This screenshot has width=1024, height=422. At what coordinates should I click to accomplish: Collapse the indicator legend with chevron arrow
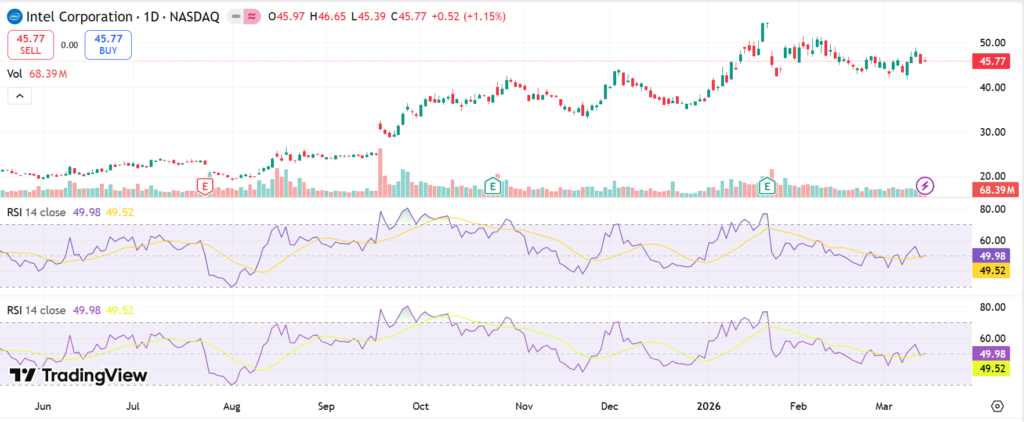19,96
